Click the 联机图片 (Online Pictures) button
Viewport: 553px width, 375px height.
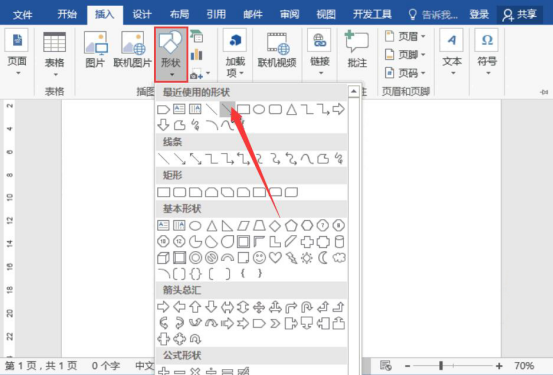[133, 50]
